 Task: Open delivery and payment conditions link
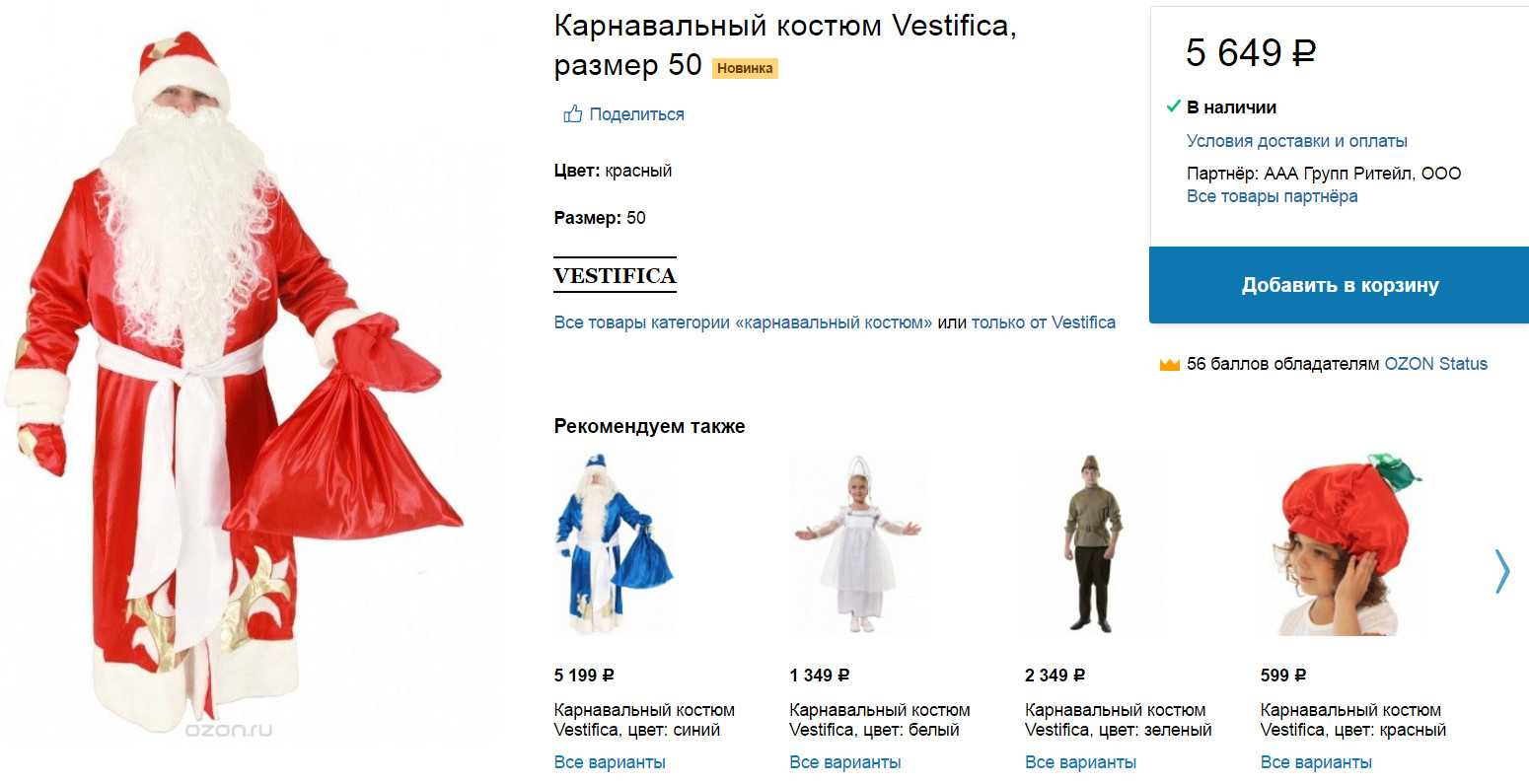[1296, 141]
